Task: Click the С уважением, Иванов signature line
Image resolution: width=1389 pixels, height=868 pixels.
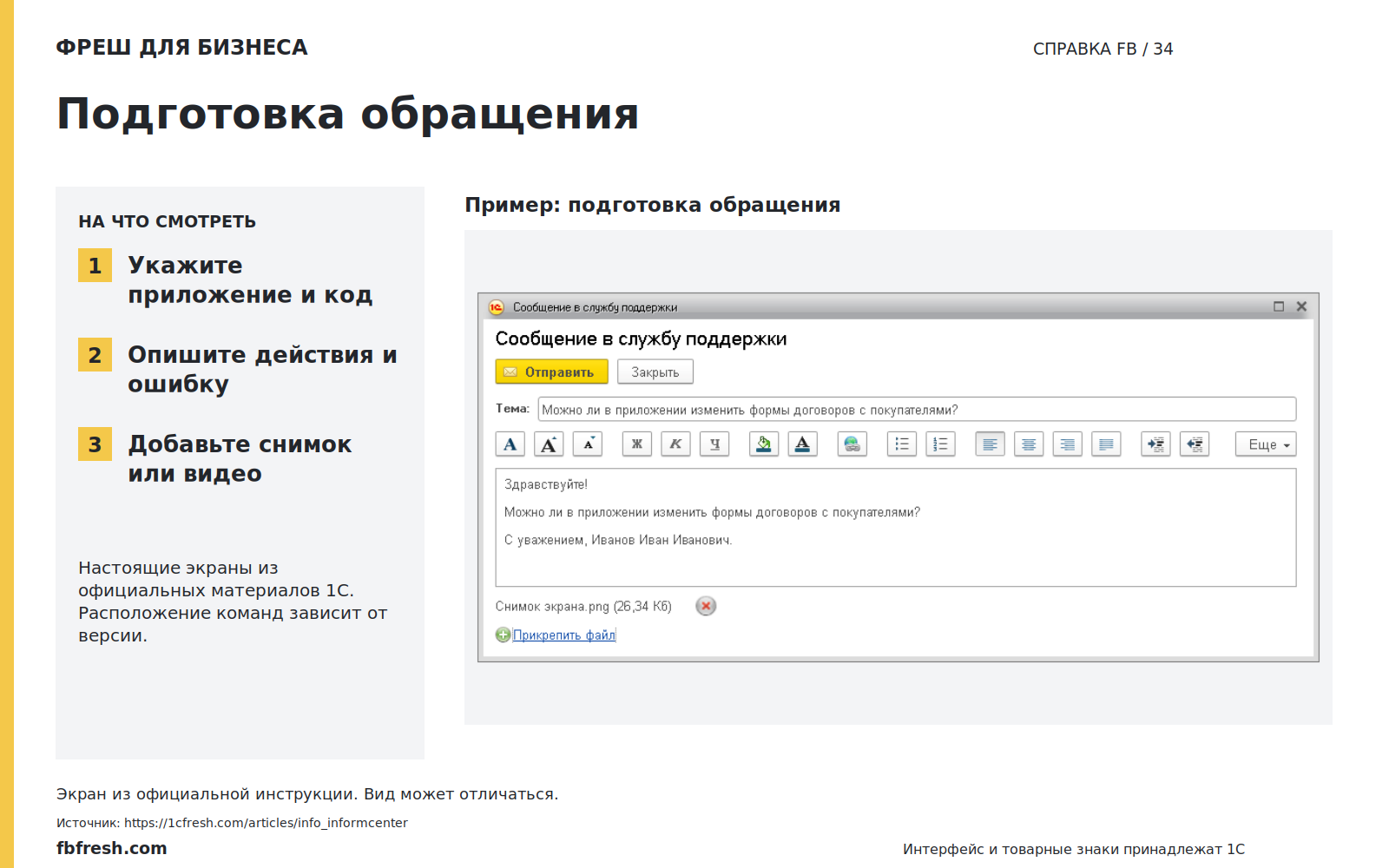Action: [x=618, y=540]
